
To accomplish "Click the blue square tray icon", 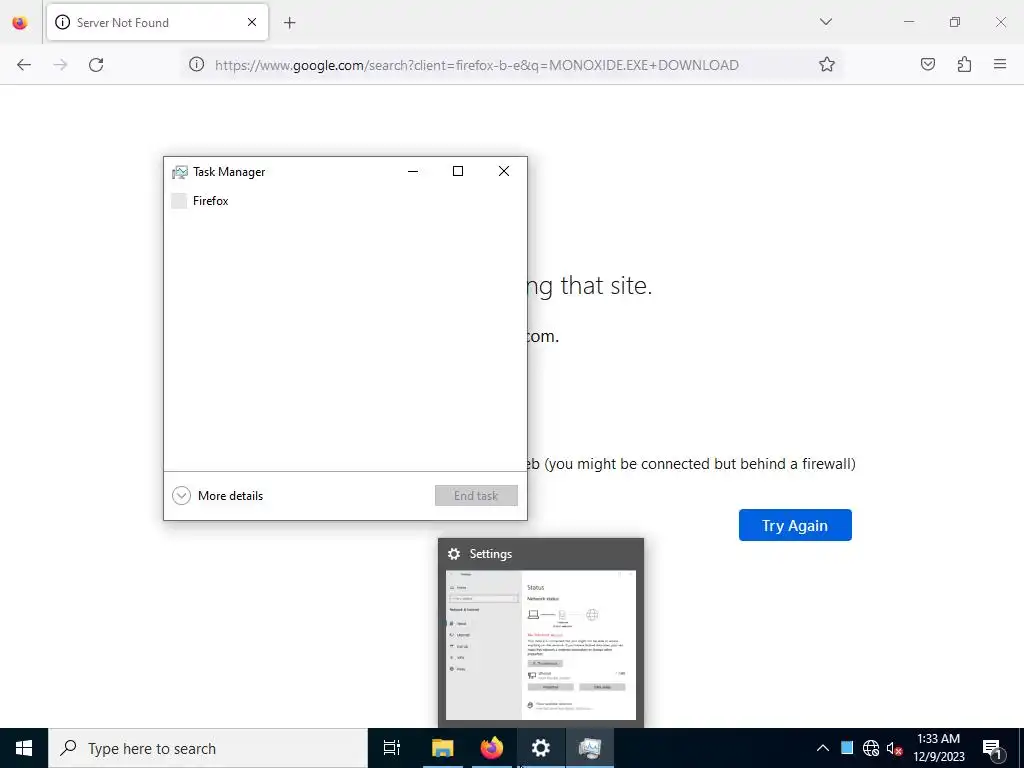I will 847,748.
